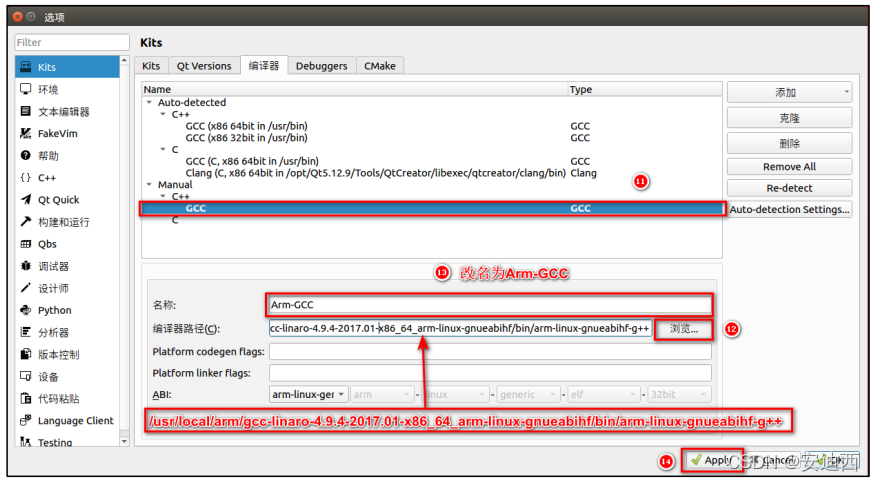The height and width of the screenshot is (481, 875).
Task: Open the 设计师 pencil icon
Action: tap(26, 288)
